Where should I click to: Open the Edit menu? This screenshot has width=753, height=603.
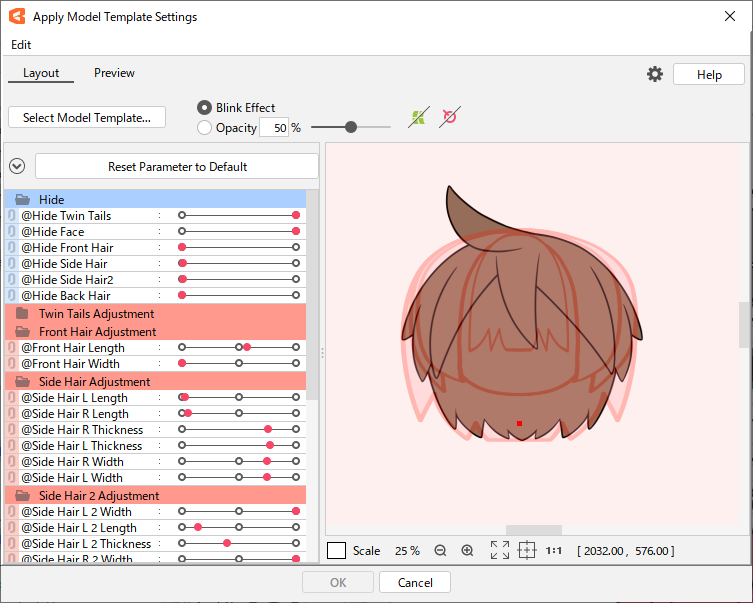pyautogui.click(x=21, y=45)
